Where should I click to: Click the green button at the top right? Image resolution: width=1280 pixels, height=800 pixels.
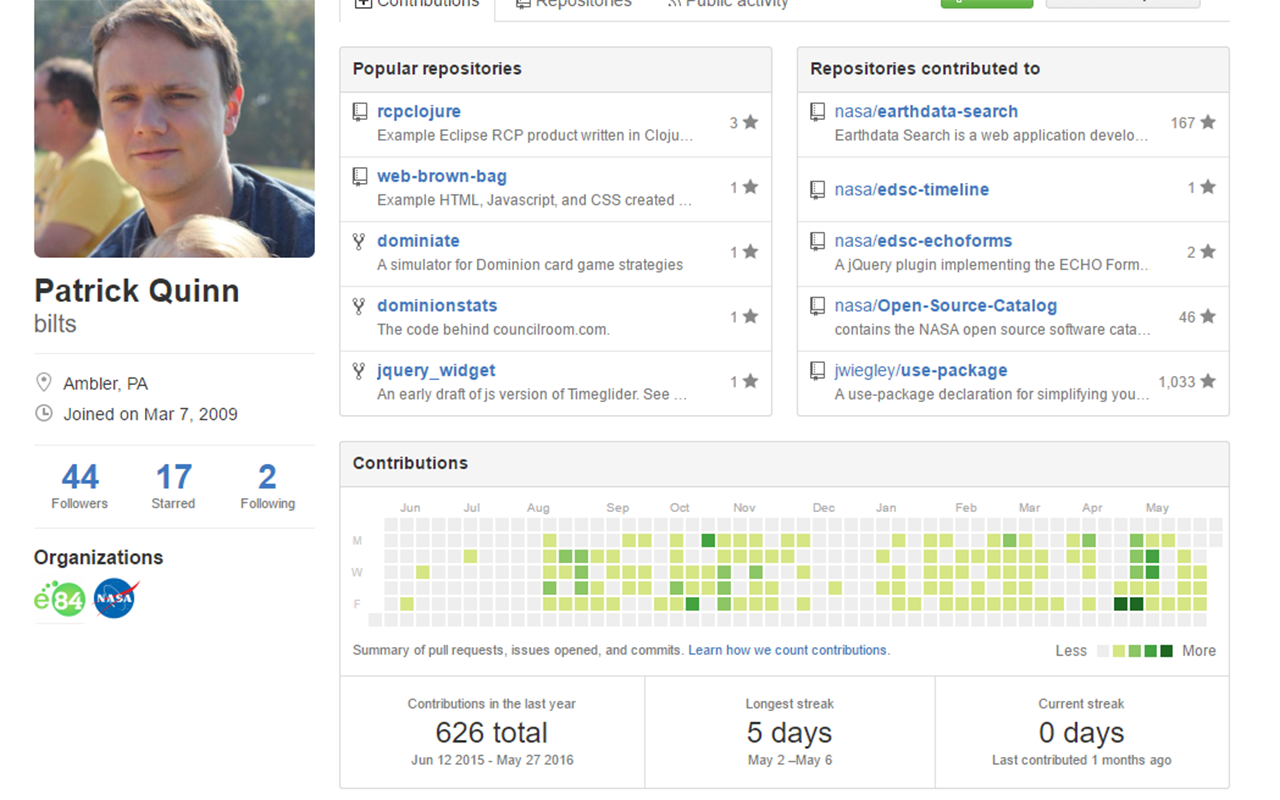coord(986,3)
